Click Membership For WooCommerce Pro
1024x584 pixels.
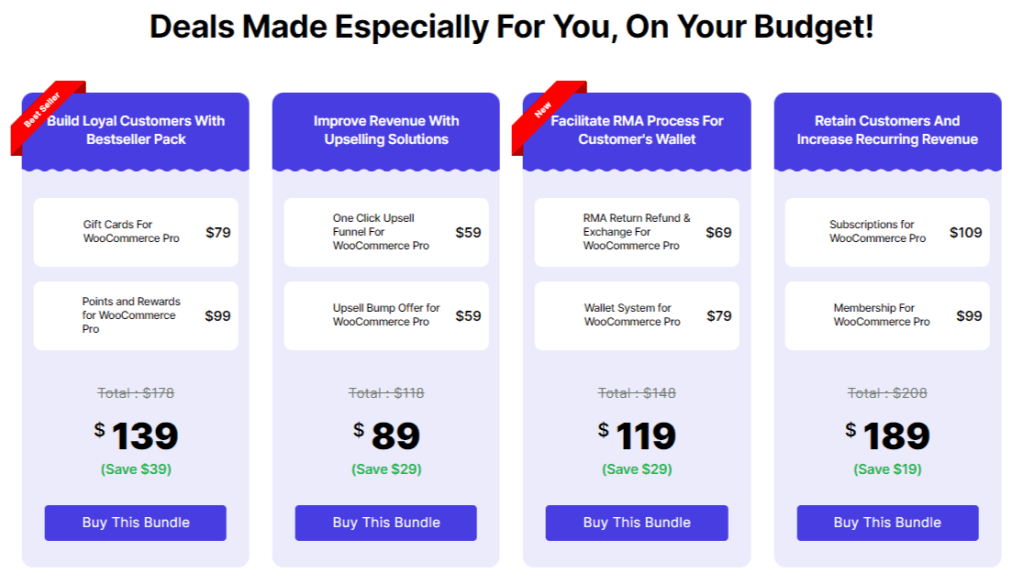pos(881,315)
